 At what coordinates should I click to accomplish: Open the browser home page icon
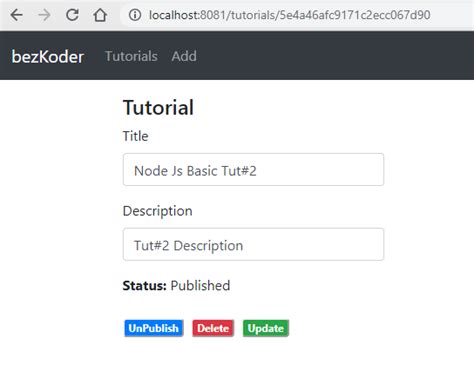100,15
